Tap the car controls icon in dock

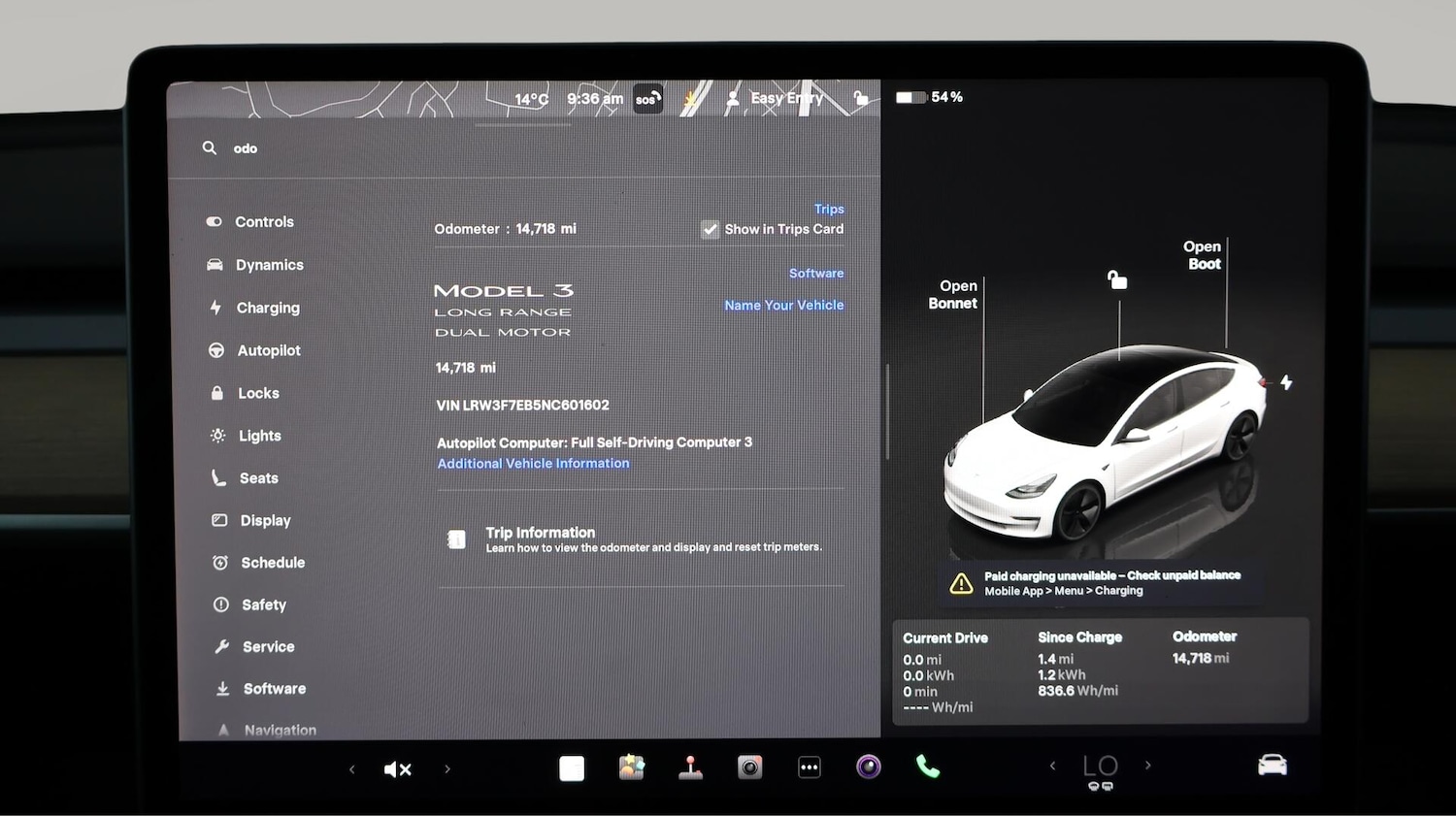click(x=1273, y=766)
